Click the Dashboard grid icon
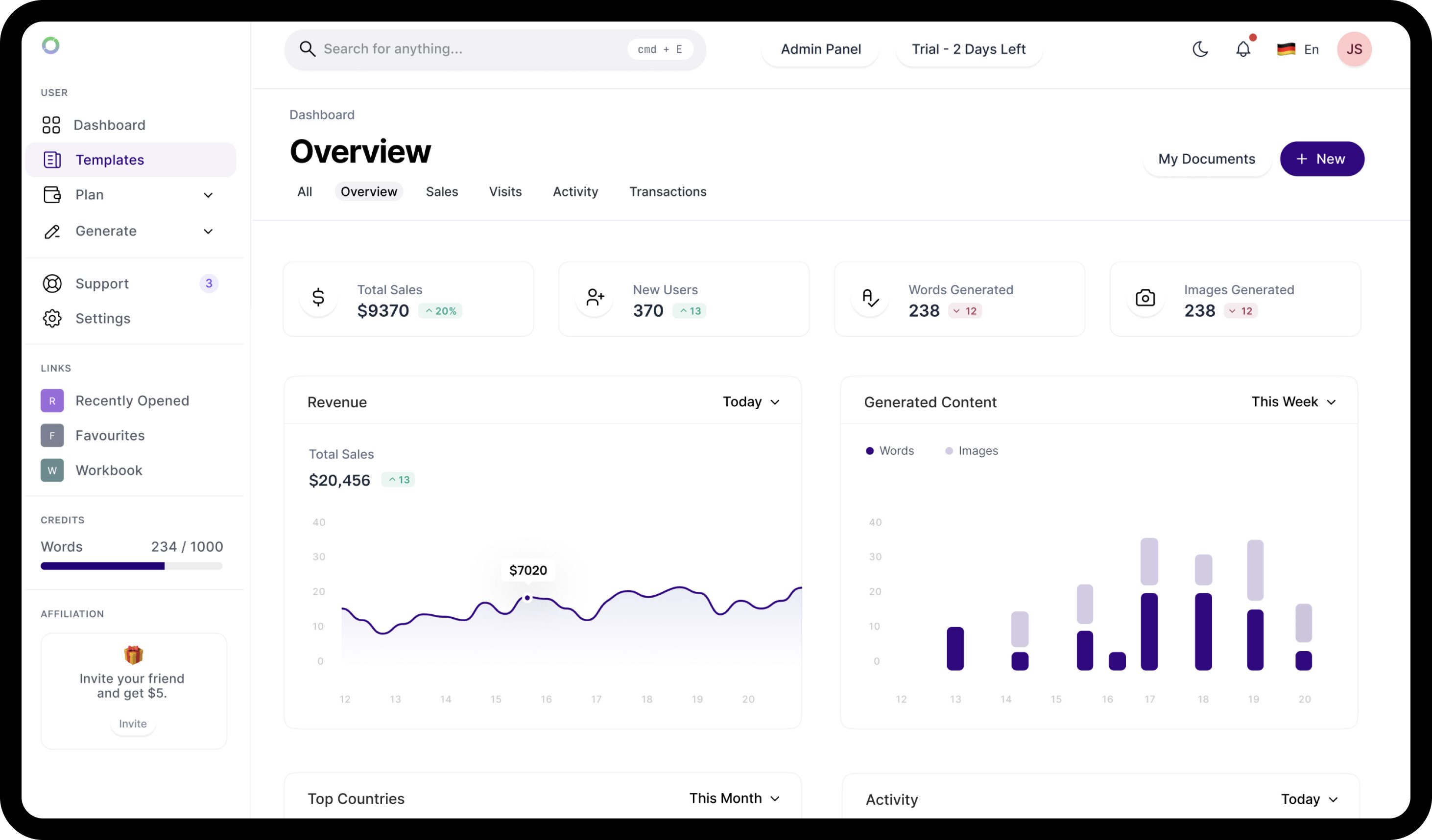The width and height of the screenshot is (1432, 840). pos(51,125)
